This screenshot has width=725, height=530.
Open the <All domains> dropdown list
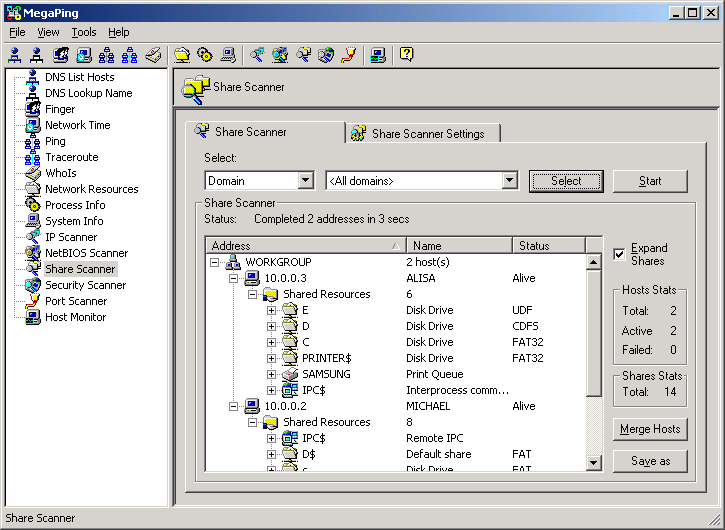[509, 180]
